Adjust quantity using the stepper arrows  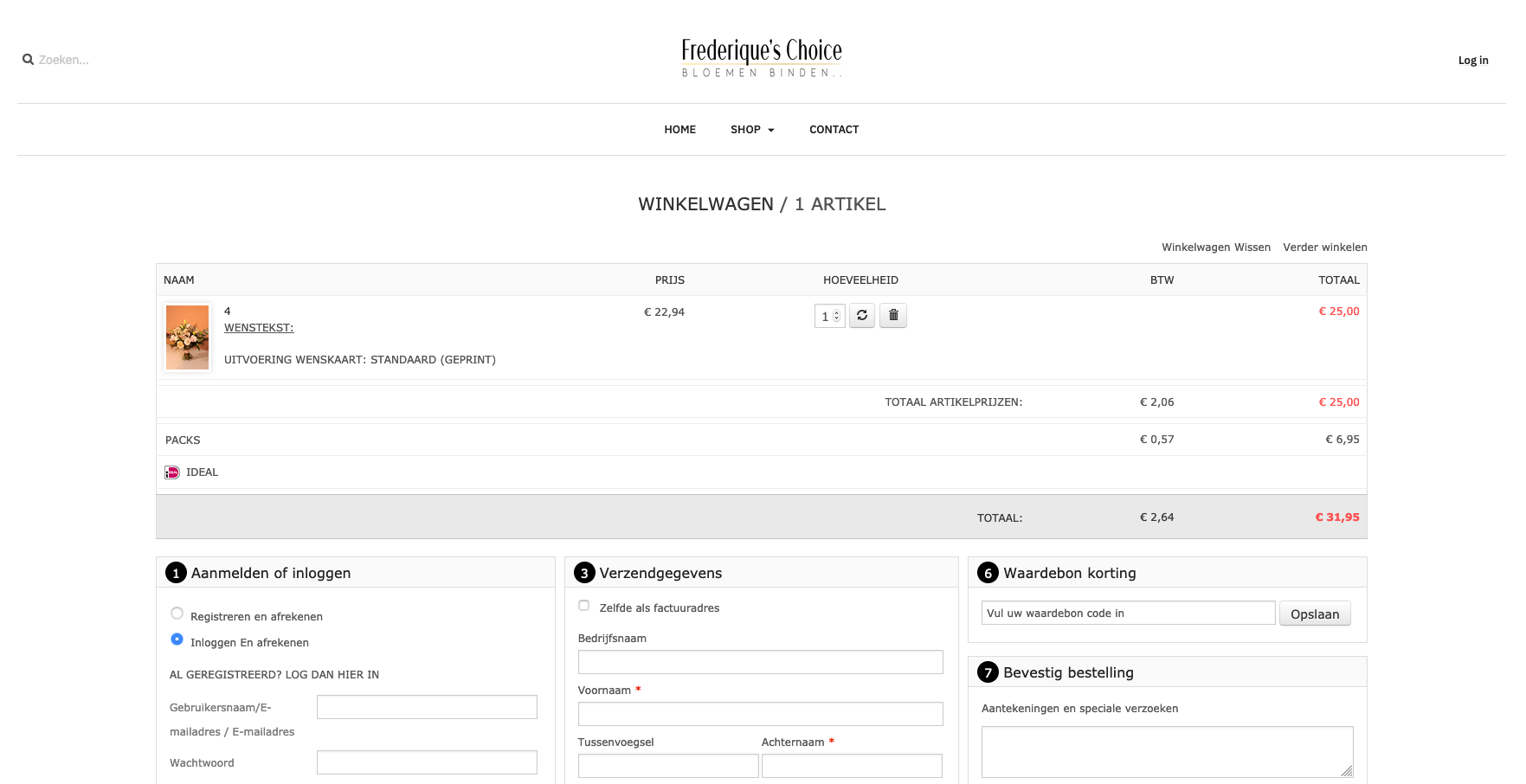click(836, 316)
